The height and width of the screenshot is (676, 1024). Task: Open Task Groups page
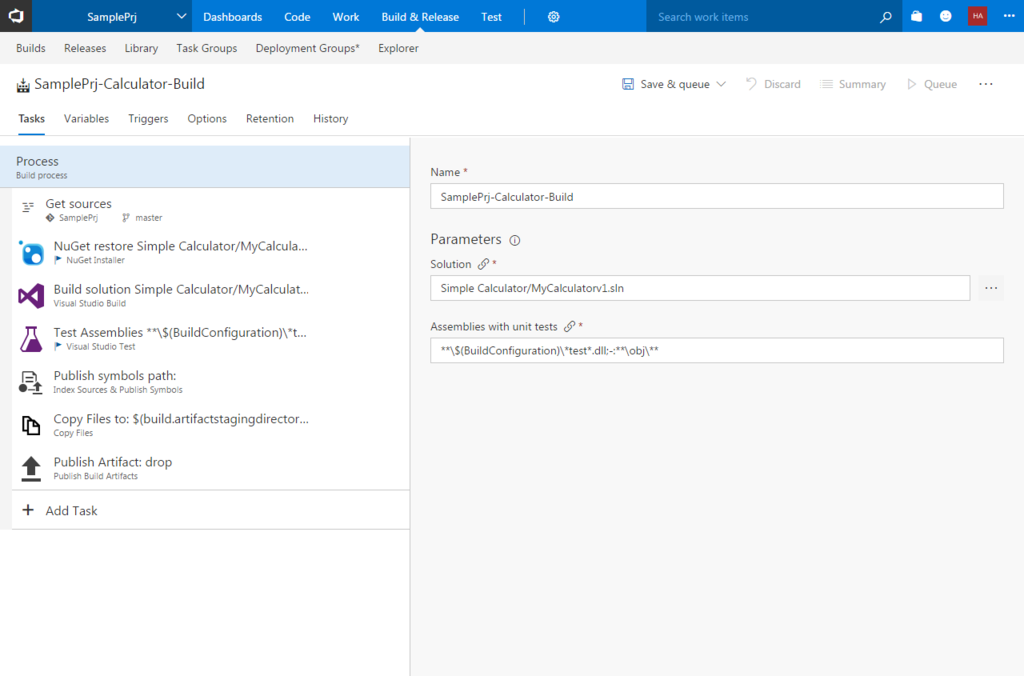(206, 48)
